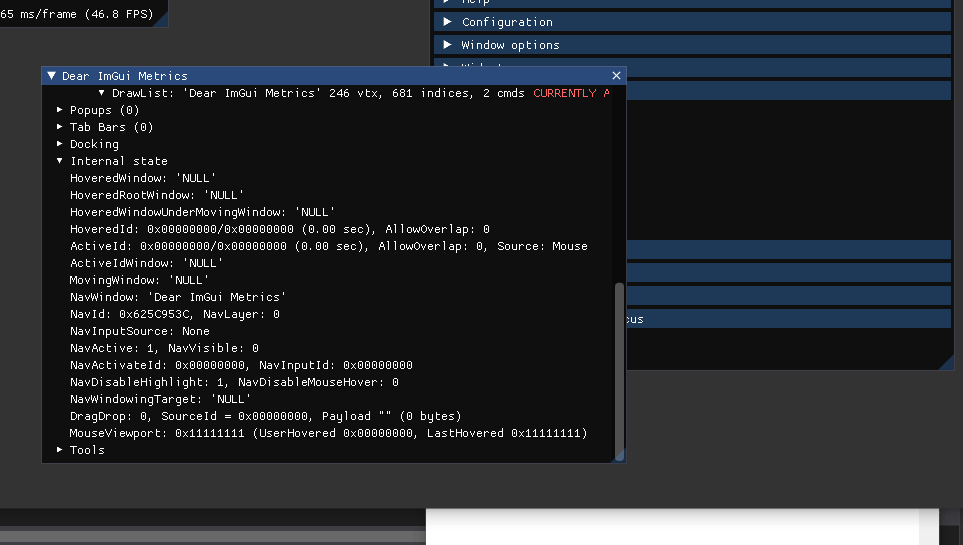Collapse the Dear ImGui Metrics window
Viewport: 963px width, 545px height.
52,76
